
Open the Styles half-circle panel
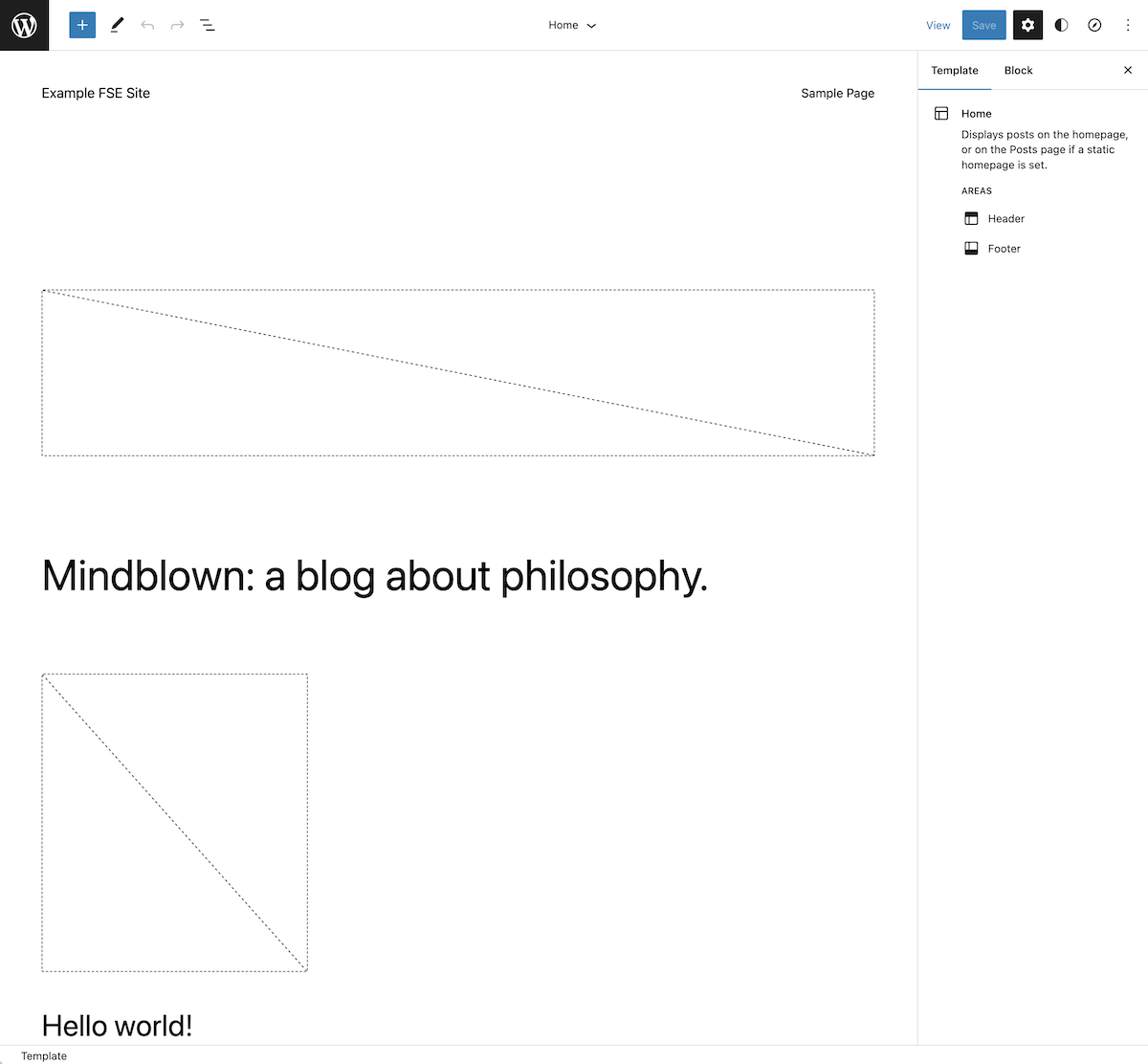coord(1061,25)
